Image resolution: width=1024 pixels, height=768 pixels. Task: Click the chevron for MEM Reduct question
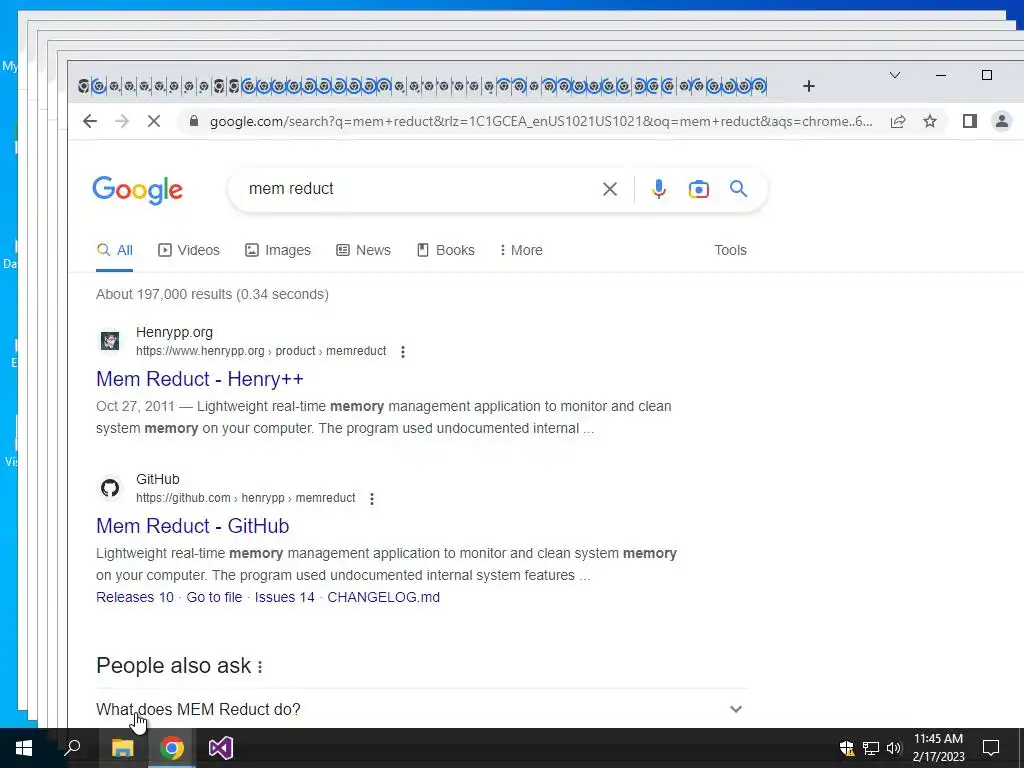point(736,709)
